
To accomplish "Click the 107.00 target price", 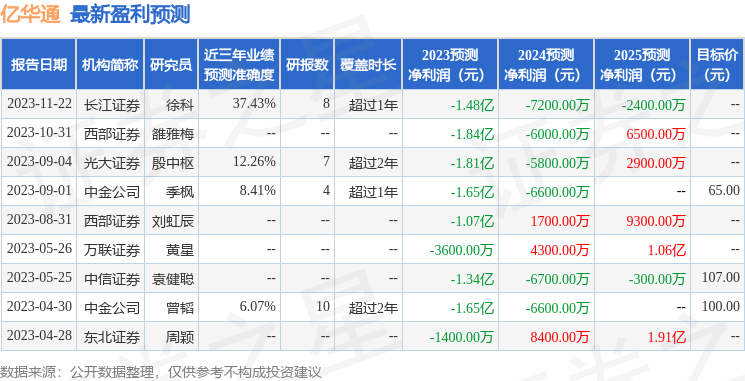I will coord(721,277).
